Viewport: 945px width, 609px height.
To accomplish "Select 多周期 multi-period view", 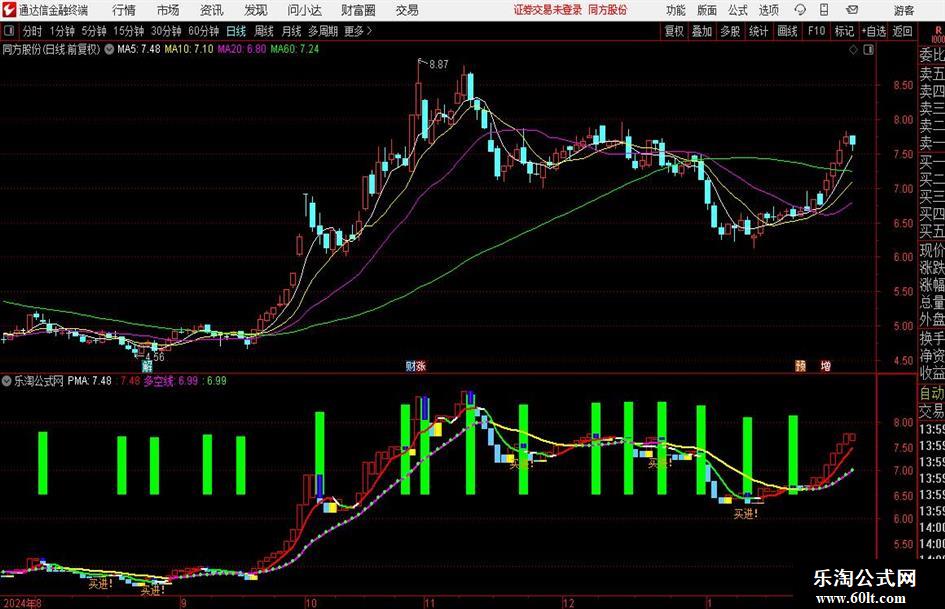I will coord(323,31).
